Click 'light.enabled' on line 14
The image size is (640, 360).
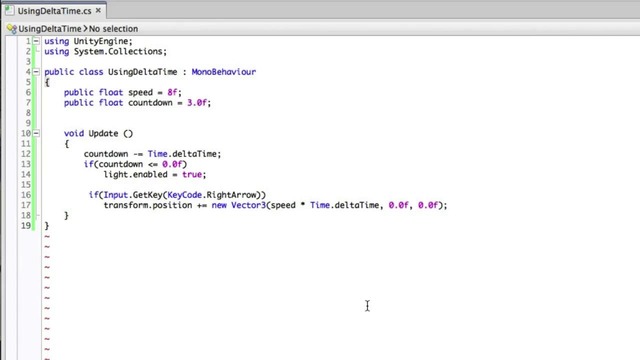coord(136,174)
